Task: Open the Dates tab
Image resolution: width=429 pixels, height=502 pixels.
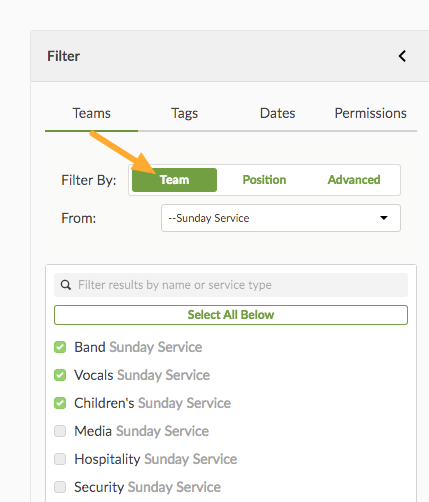Action: (x=277, y=113)
